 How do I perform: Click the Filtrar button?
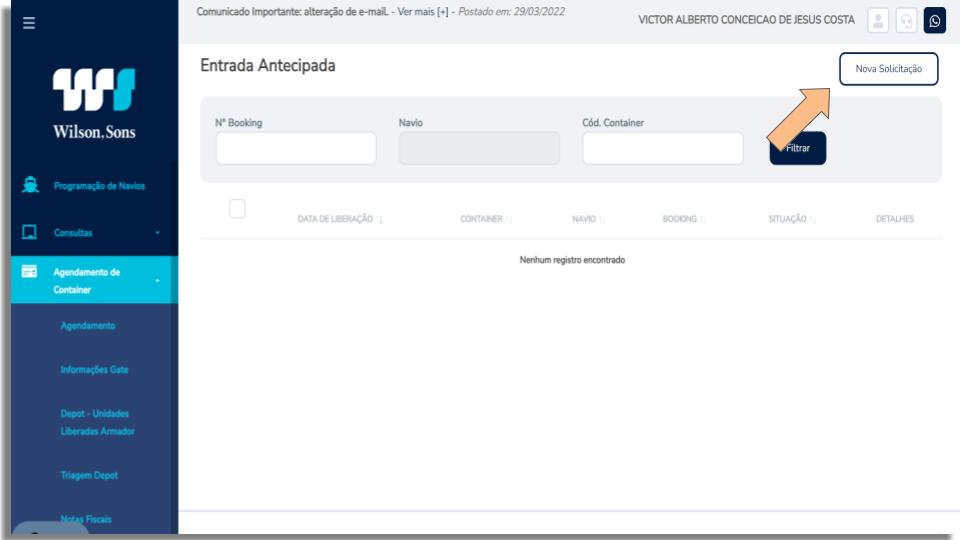(797, 148)
